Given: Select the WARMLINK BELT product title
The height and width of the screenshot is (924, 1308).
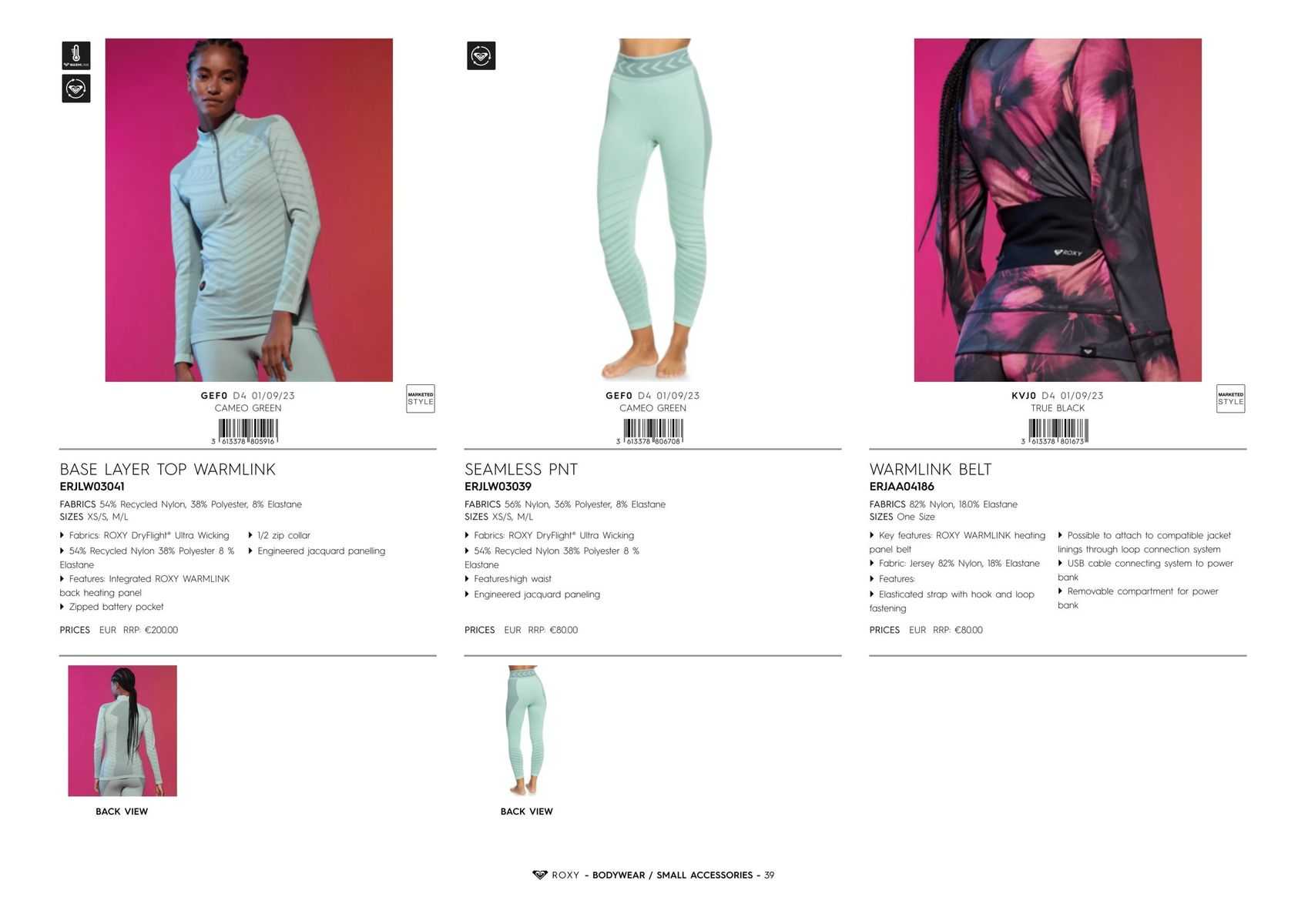Looking at the screenshot, I should [x=930, y=470].
